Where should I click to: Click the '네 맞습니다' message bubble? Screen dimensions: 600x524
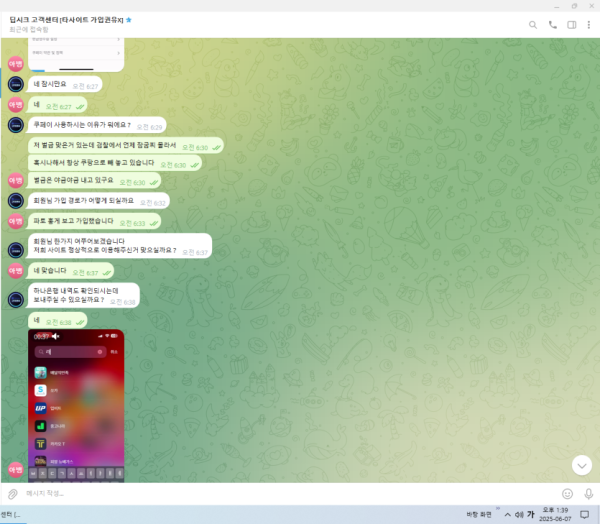tap(70, 271)
